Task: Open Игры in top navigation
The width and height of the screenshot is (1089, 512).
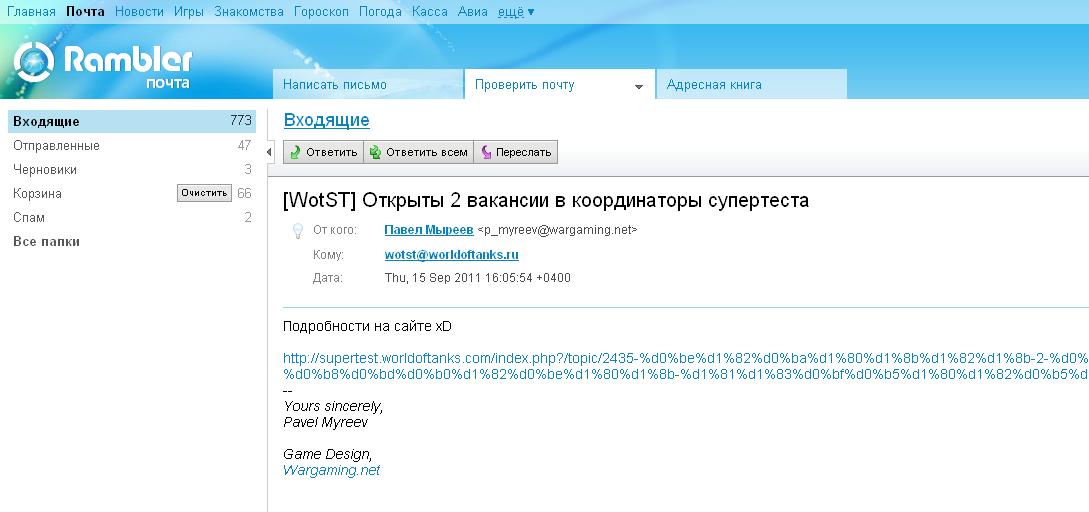Action: pyautogui.click(x=190, y=12)
